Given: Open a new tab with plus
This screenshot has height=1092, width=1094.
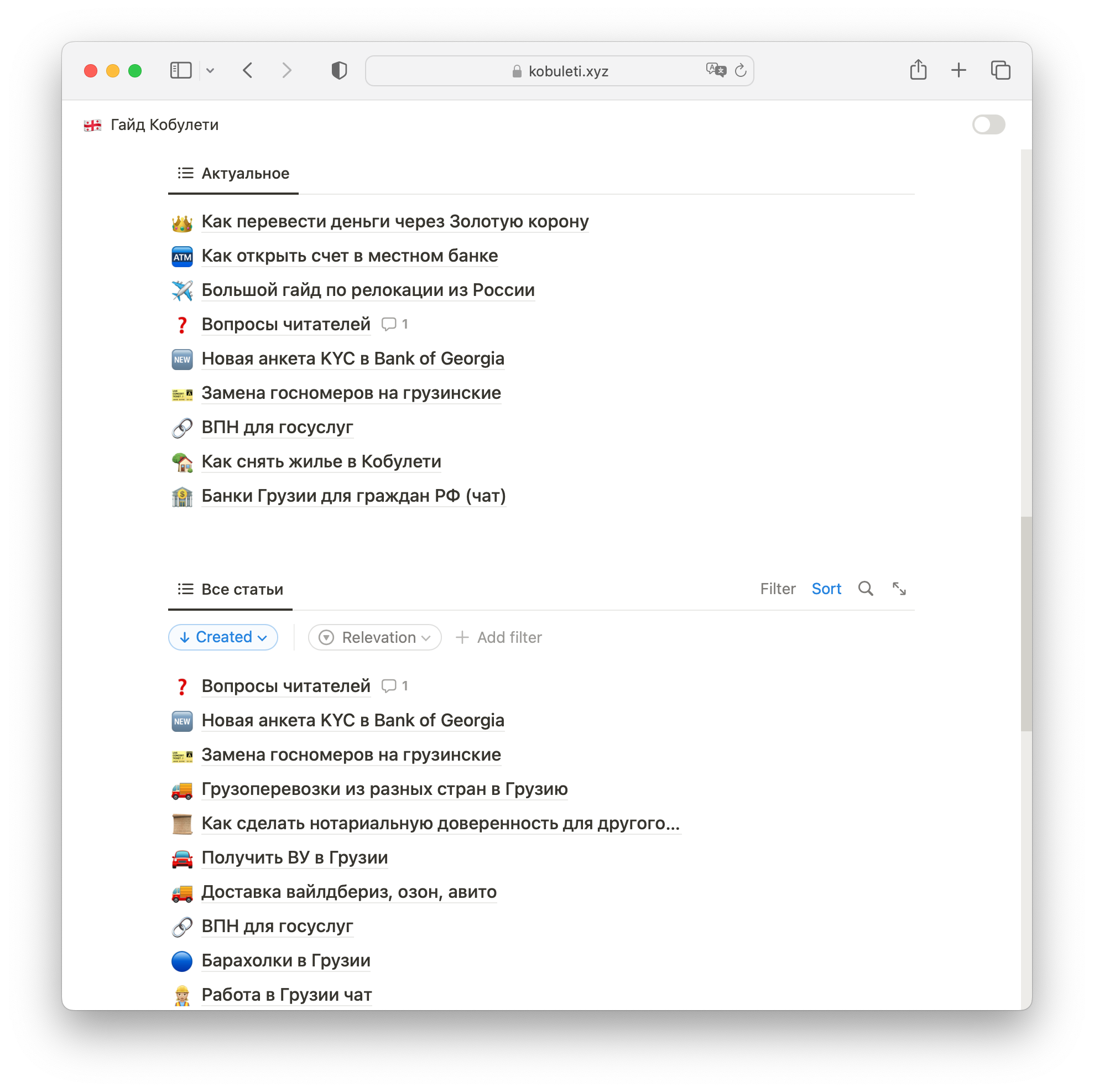Looking at the screenshot, I should (958, 70).
